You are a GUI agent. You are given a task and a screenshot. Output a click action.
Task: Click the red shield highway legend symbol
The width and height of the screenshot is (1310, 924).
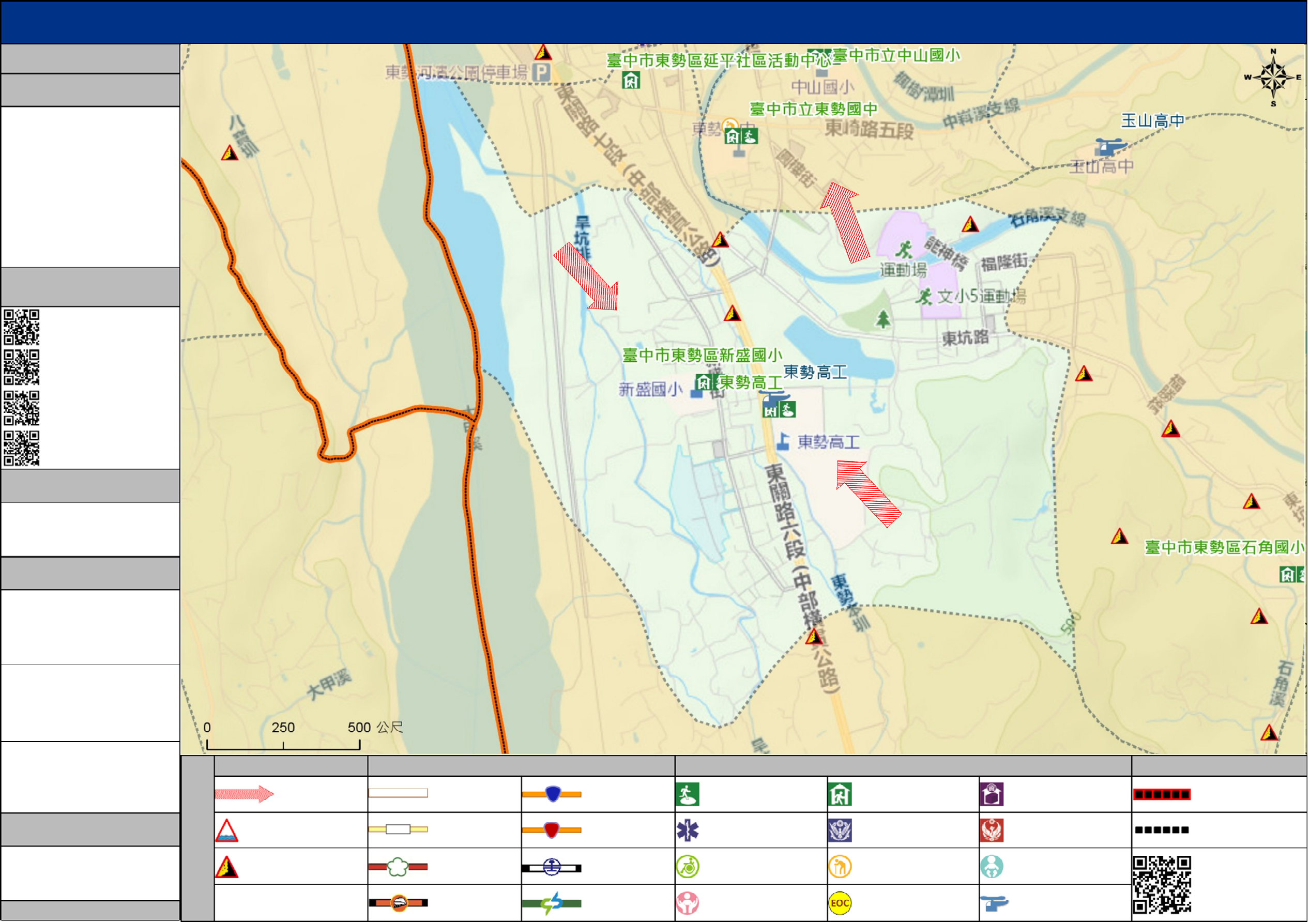click(x=552, y=830)
